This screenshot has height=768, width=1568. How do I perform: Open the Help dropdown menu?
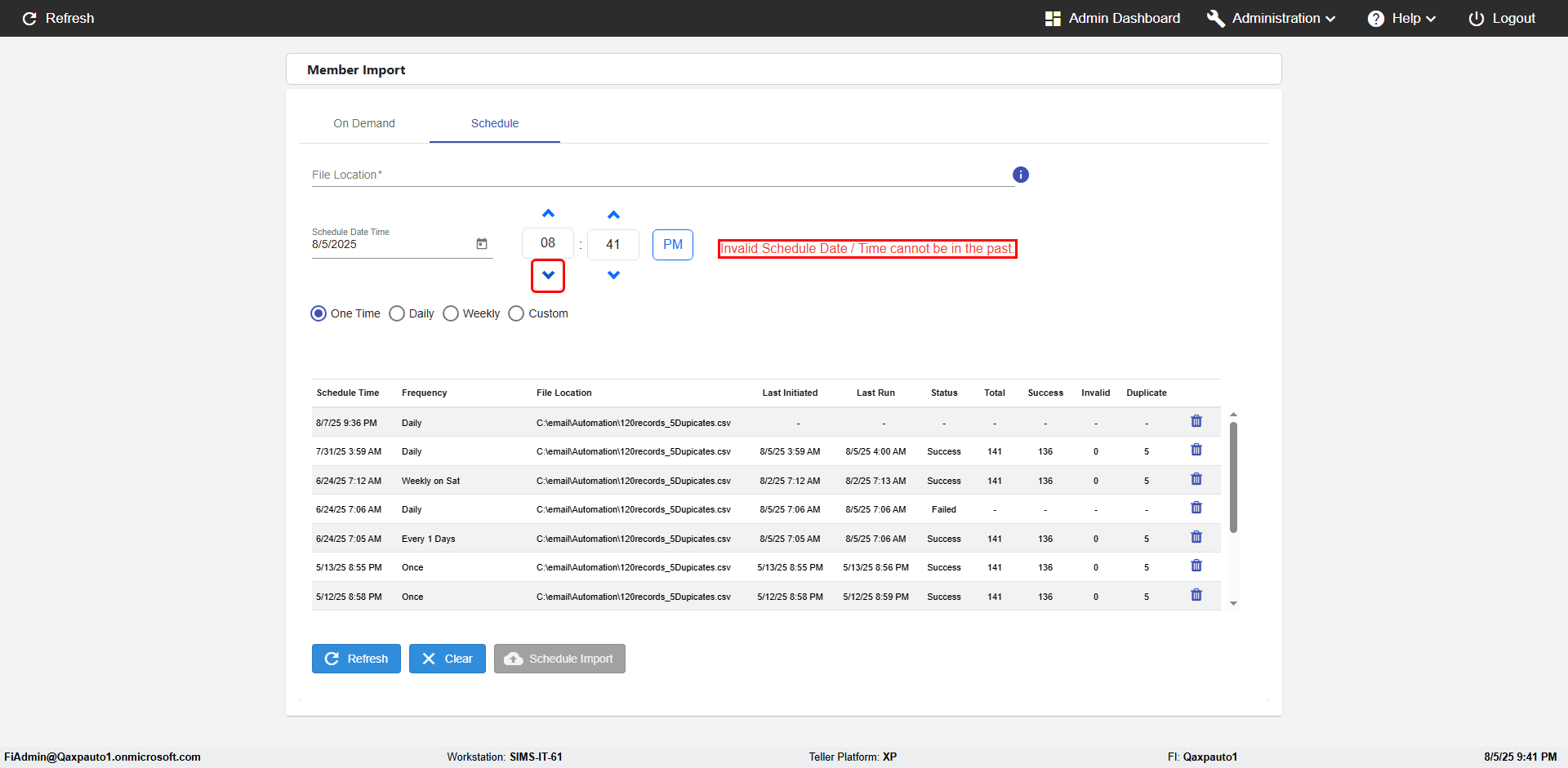point(1402,18)
